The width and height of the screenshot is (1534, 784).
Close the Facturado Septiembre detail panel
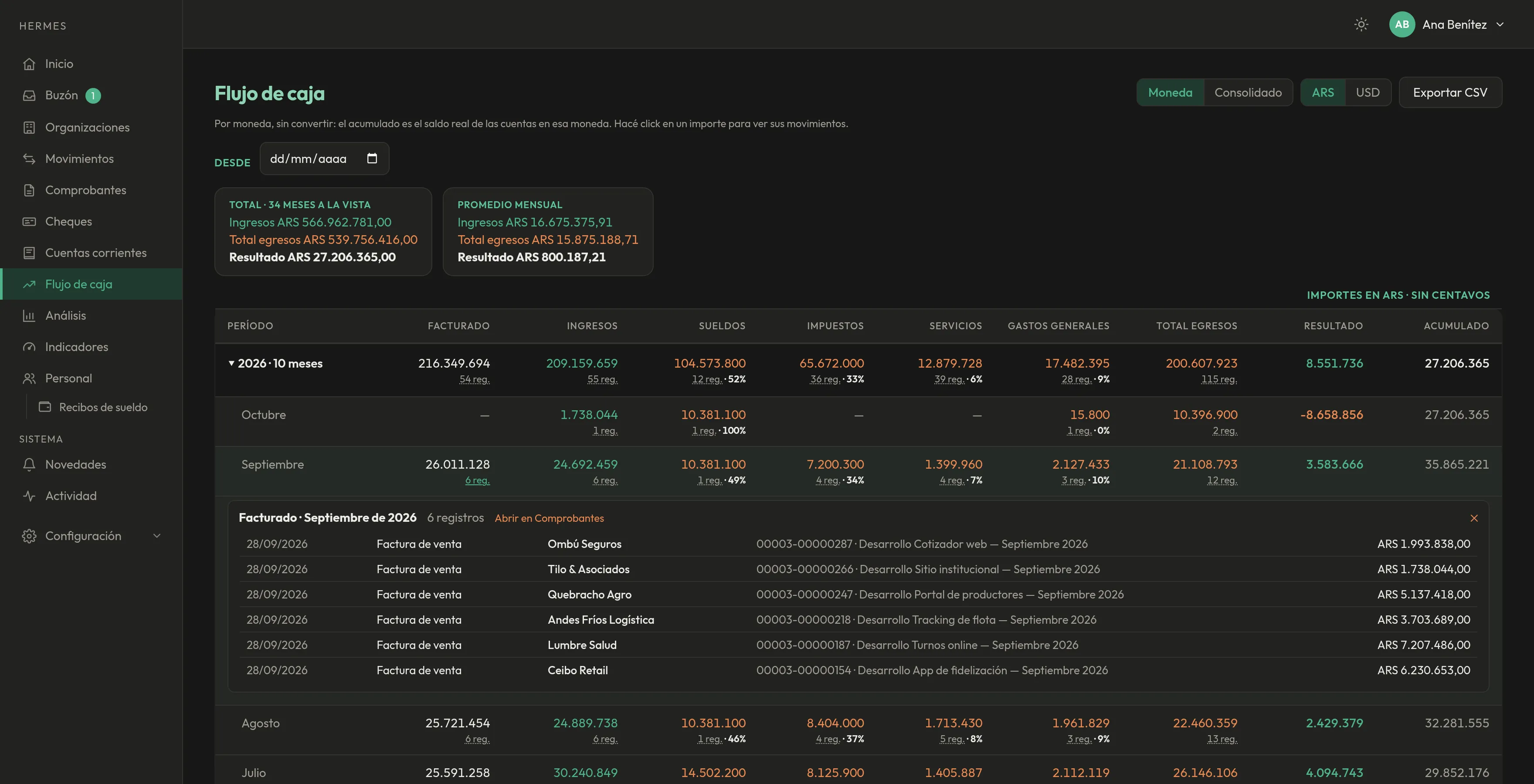(x=1474, y=518)
